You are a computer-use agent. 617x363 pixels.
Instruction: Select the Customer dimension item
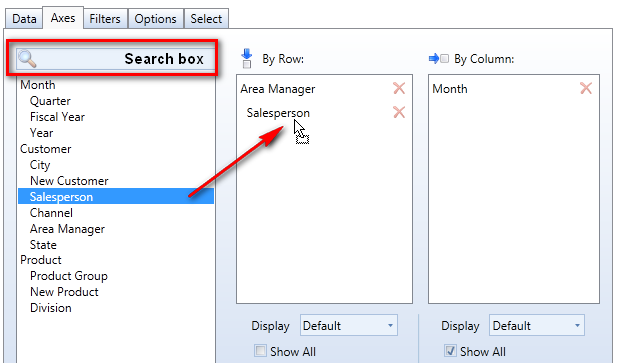click(x=46, y=149)
